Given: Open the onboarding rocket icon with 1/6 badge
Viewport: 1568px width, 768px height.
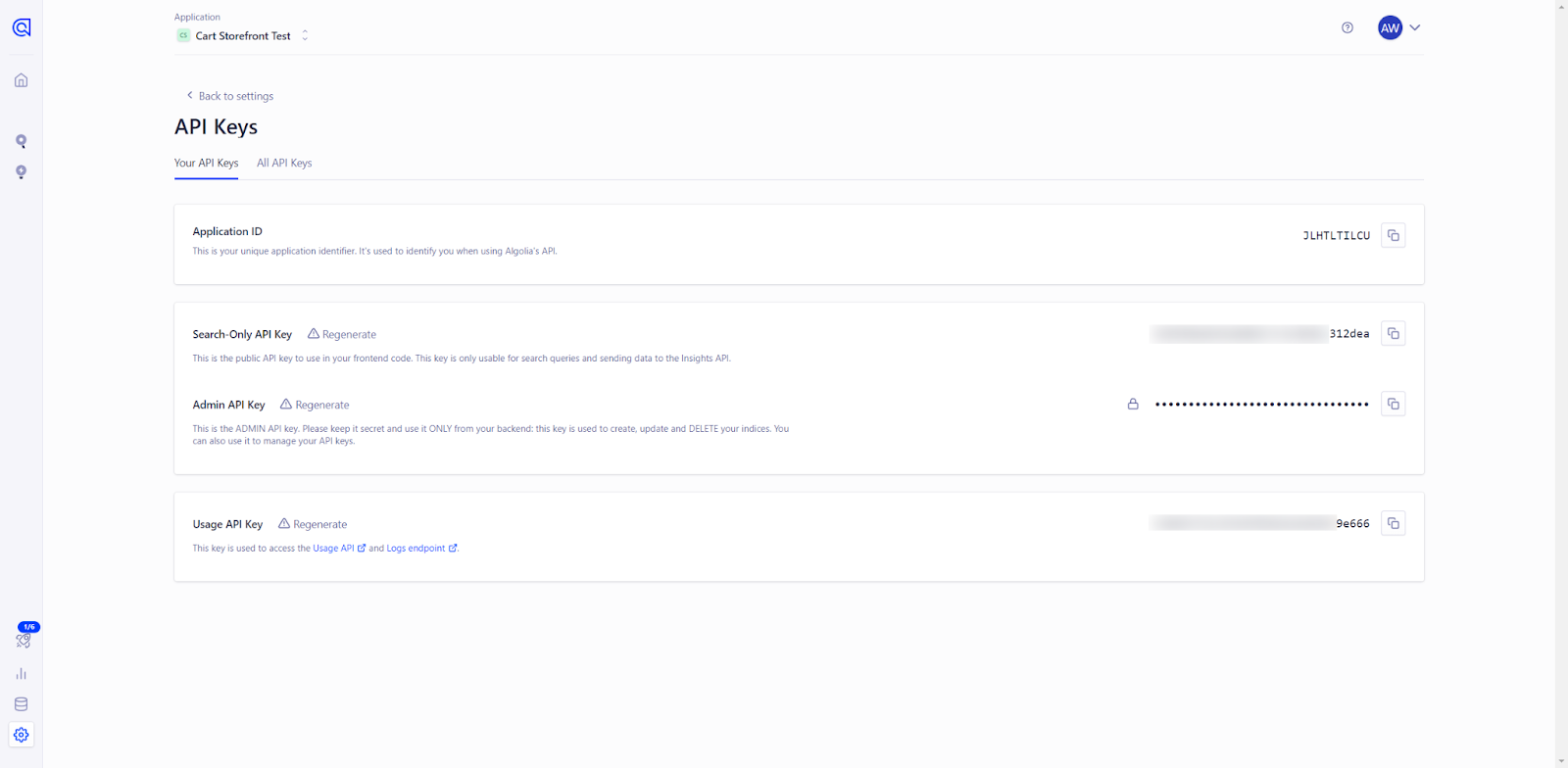Looking at the screenshot, I should point(24,639).
